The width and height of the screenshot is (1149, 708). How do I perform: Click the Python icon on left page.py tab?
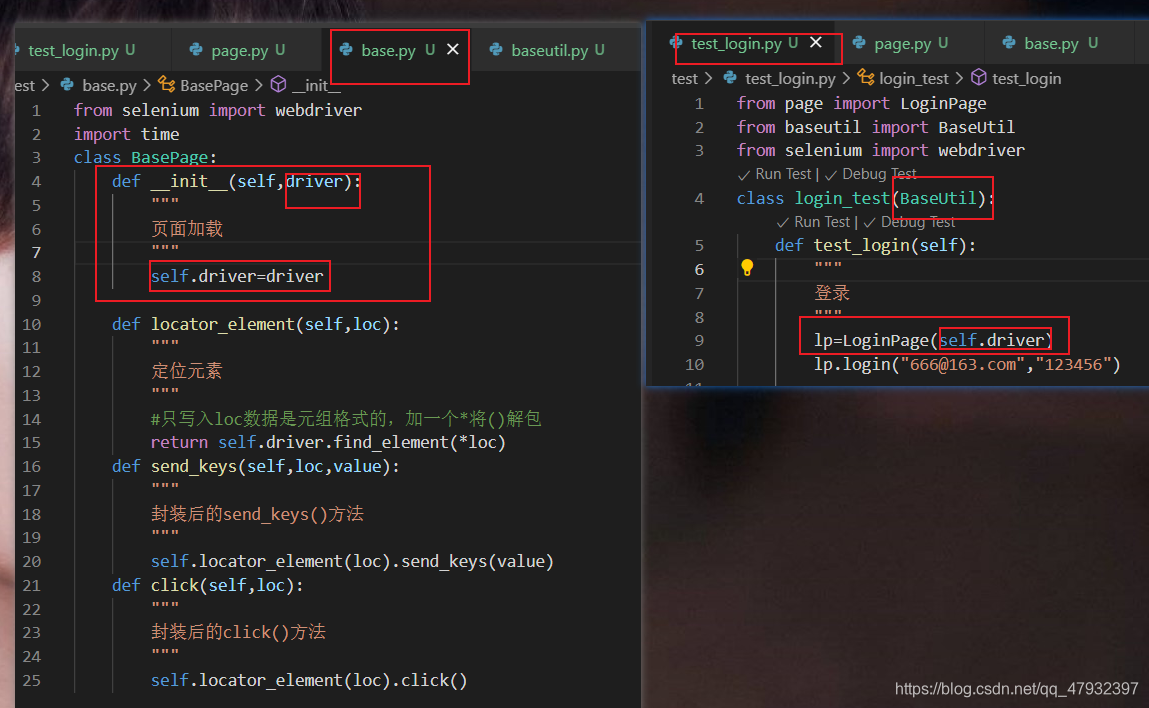click(x=196, y=50)
